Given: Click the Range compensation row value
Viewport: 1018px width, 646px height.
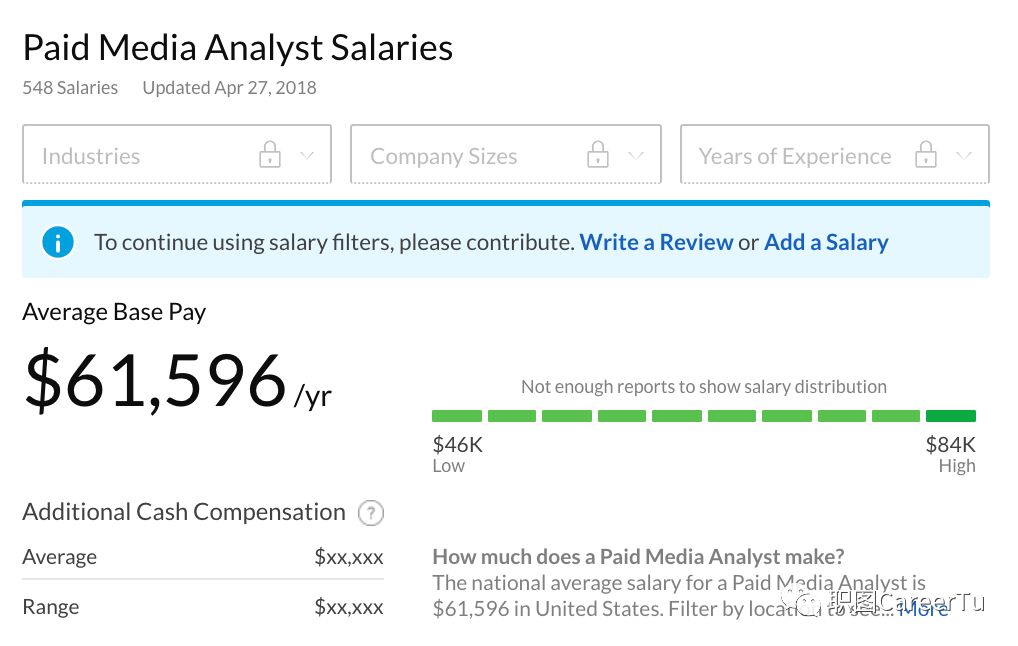Looking at the screenshot, I should pyautogui.click(x=348, y=607).
